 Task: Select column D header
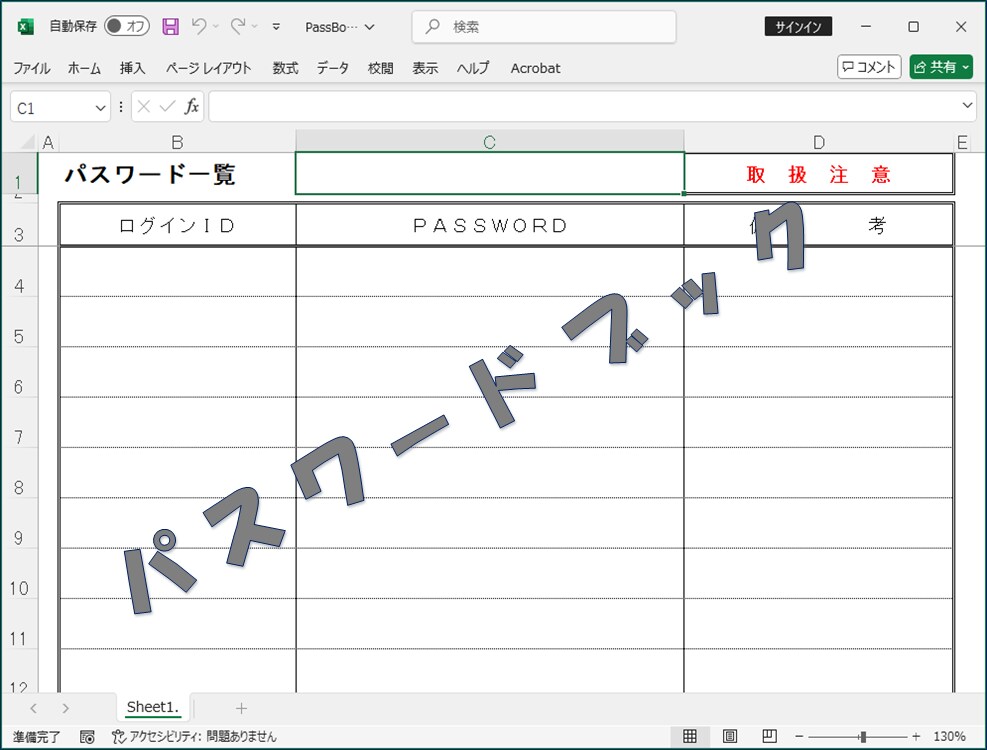click(x=818, y=142)
